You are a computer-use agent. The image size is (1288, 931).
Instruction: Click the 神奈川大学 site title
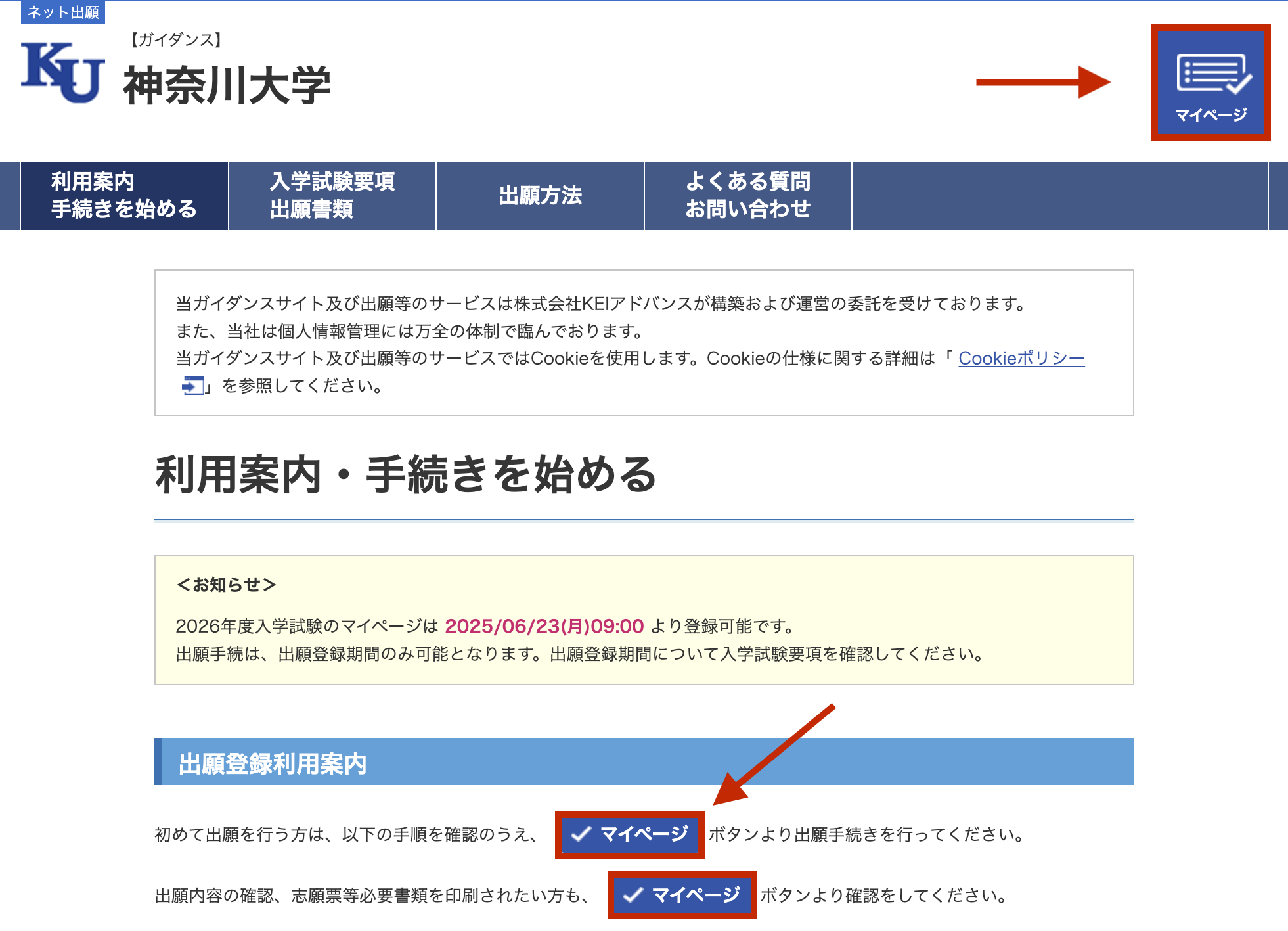[x=227, y=85]
